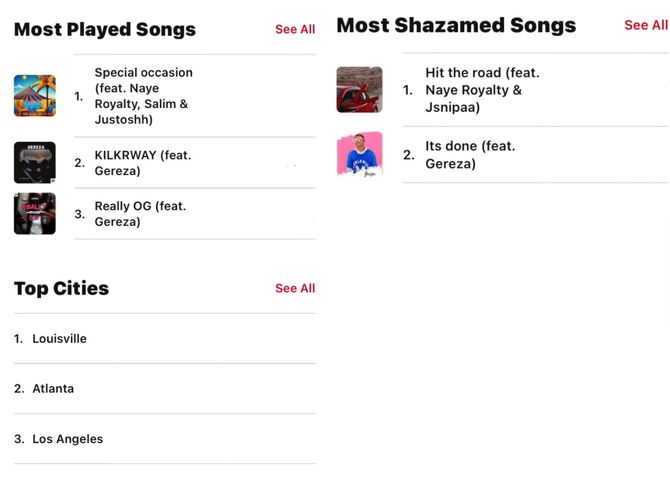Click the Top Cities heading
This screenshot has height=482, width=670.
(x=61, y=288)
